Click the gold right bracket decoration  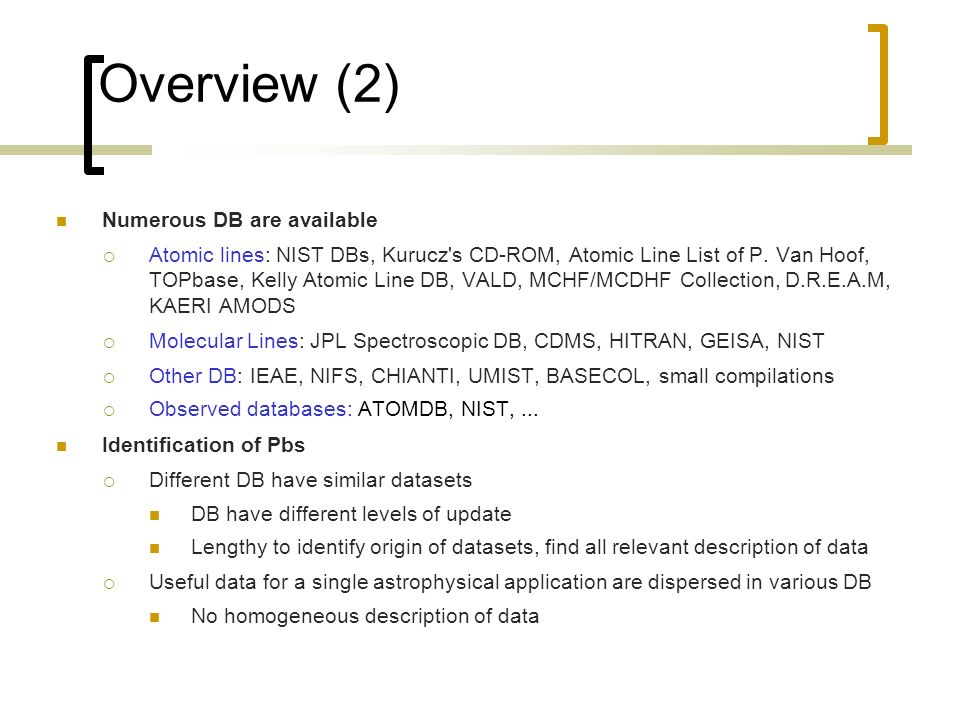tap(878, 84)
